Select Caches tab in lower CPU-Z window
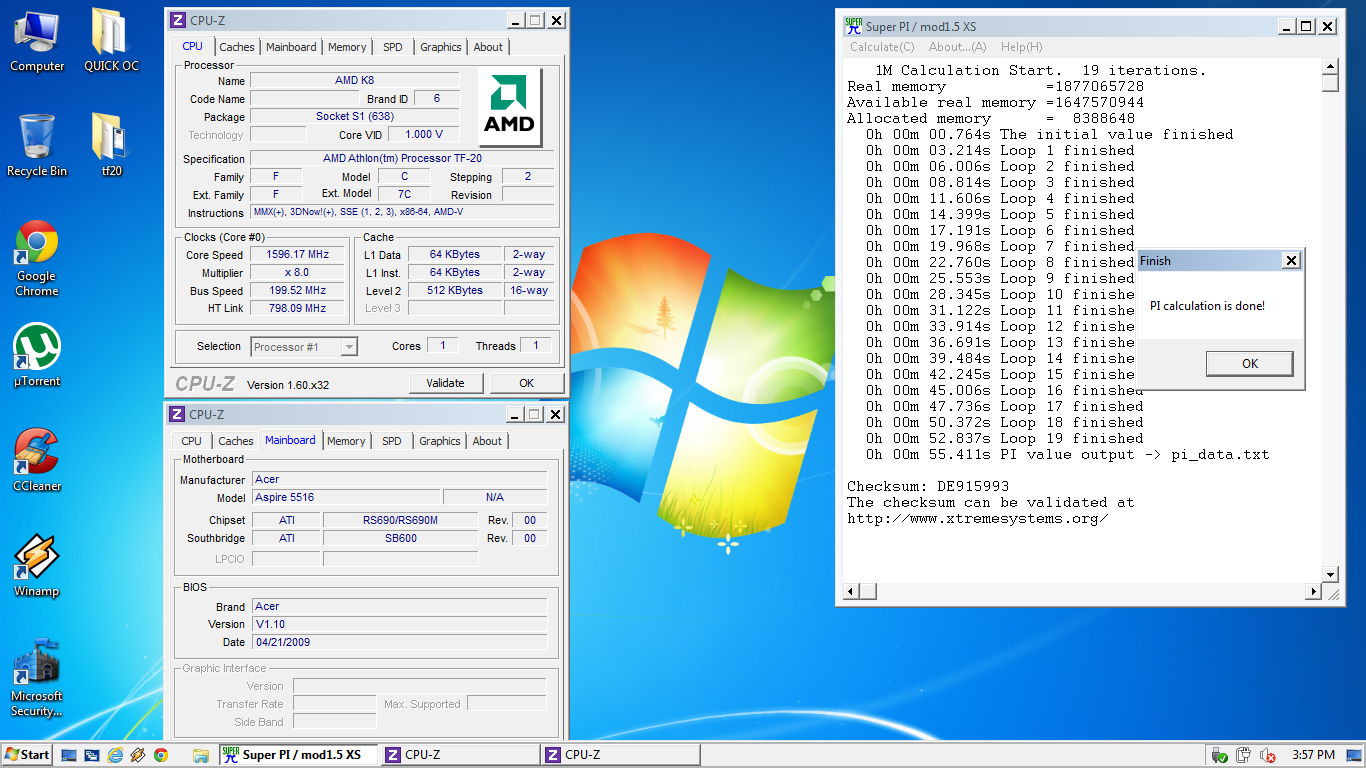The height and width of the screenshot is (768, 1366). point(236,441)
